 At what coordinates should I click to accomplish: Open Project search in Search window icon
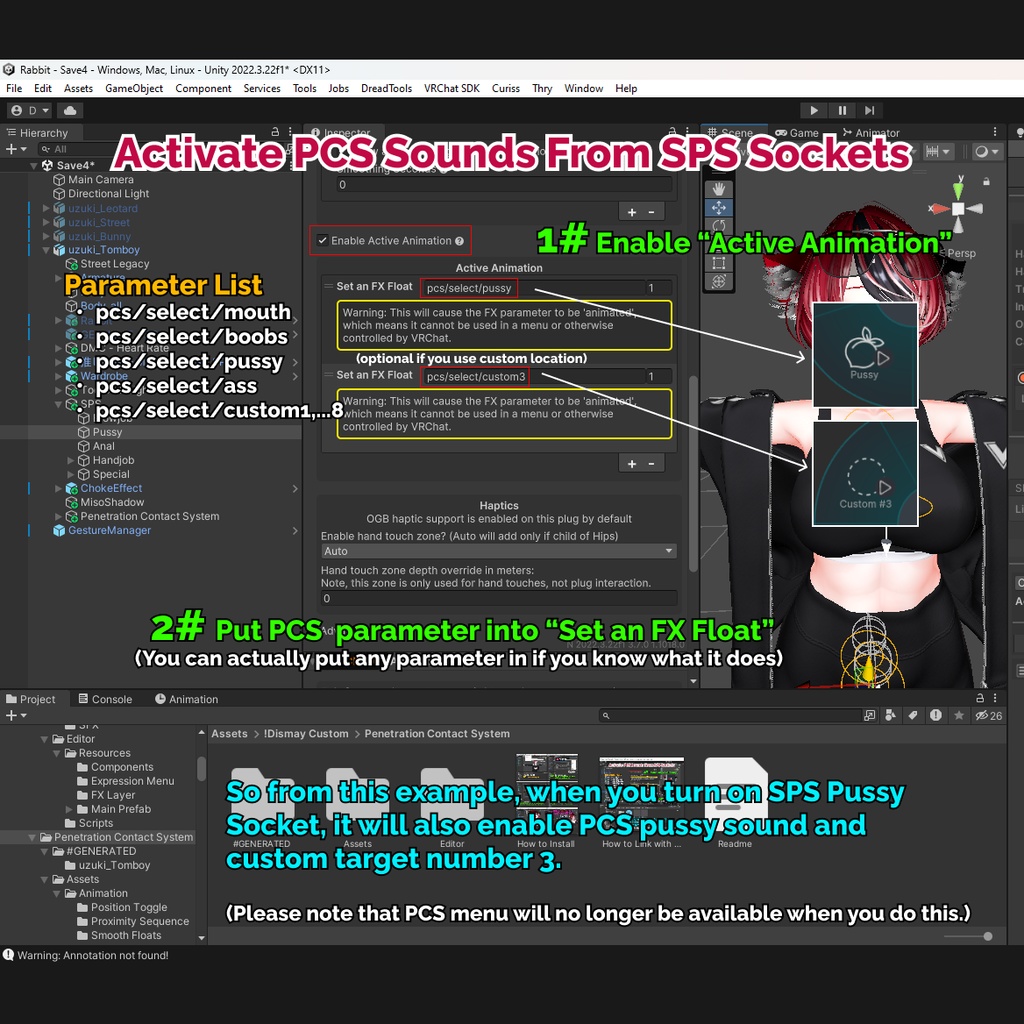coord(870,716)
